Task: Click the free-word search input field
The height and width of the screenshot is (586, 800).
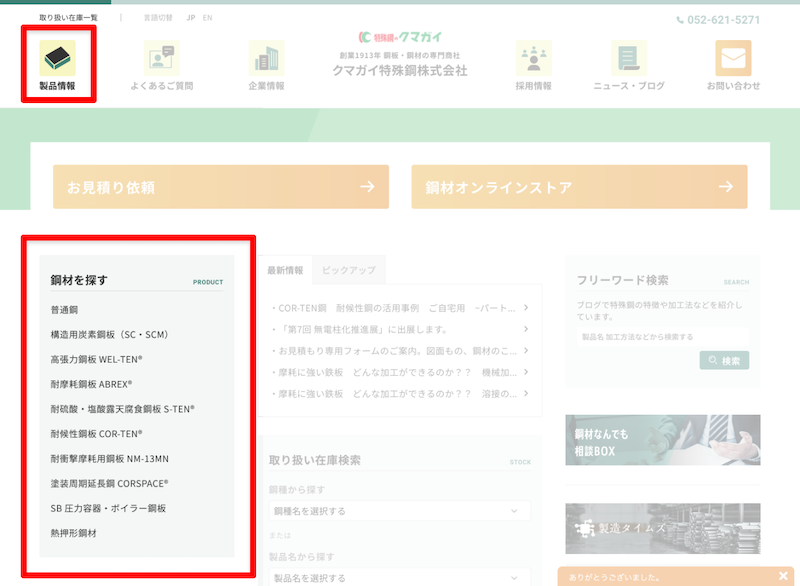Action: (663, 337)
